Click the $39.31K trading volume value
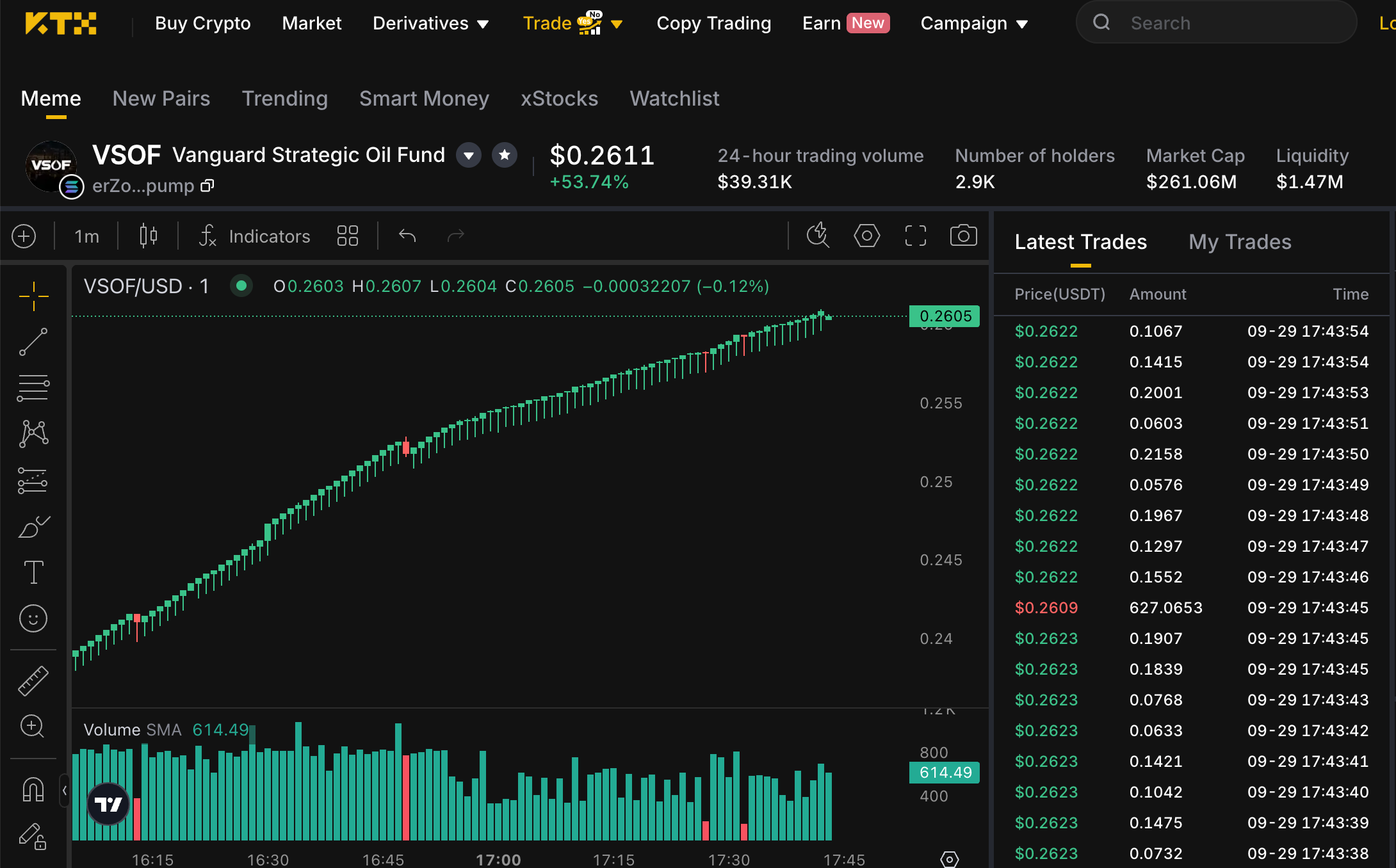Screen dimensions: 1396x868 click(755, 182)
